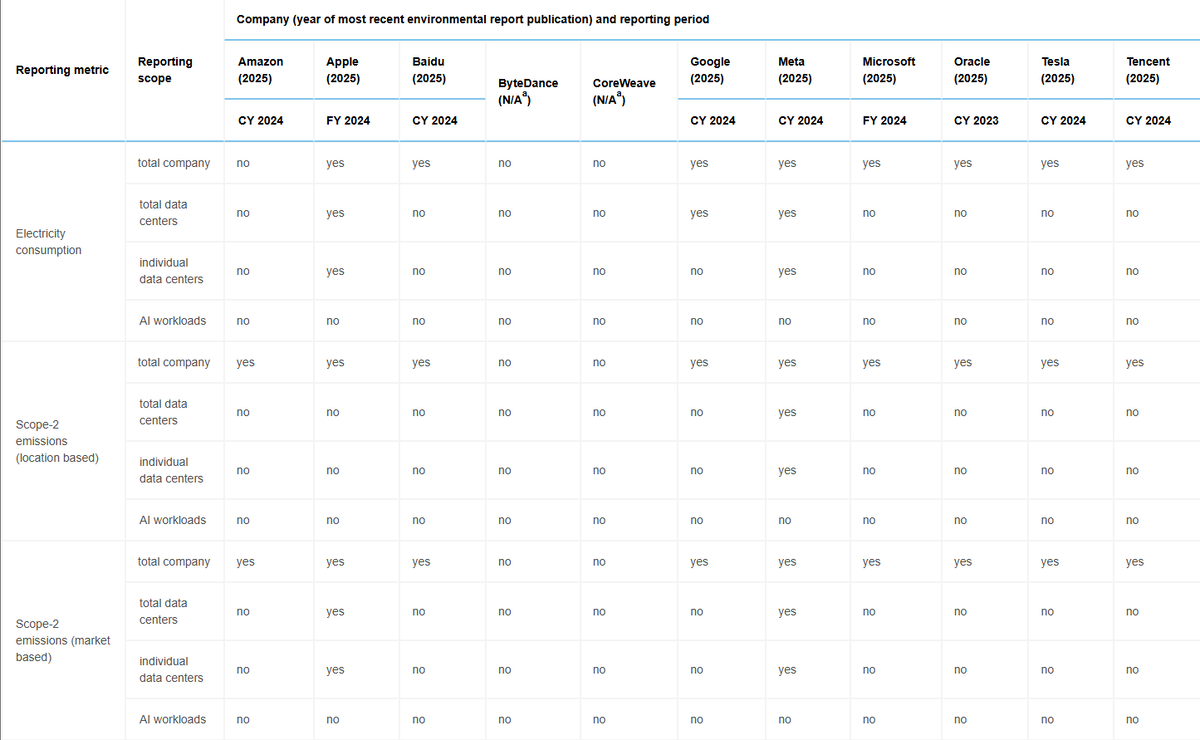The width and height of the screenshot is (1200, 740).
Task: Click the 'Reporting scope' column header
Action: 165,70
